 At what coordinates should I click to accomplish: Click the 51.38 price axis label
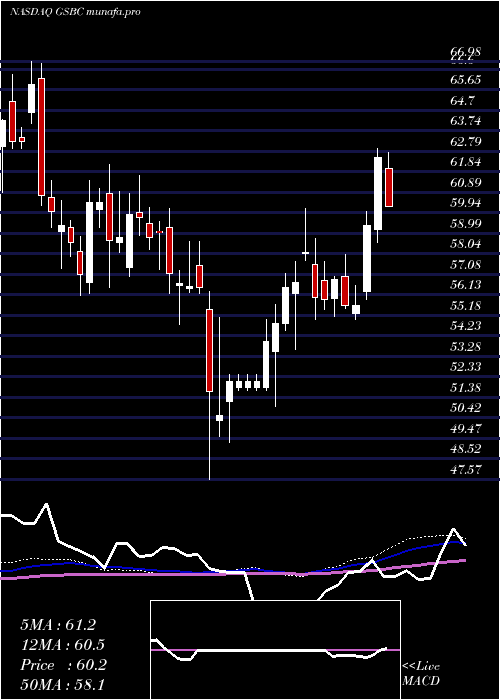(x=465, y=388)
